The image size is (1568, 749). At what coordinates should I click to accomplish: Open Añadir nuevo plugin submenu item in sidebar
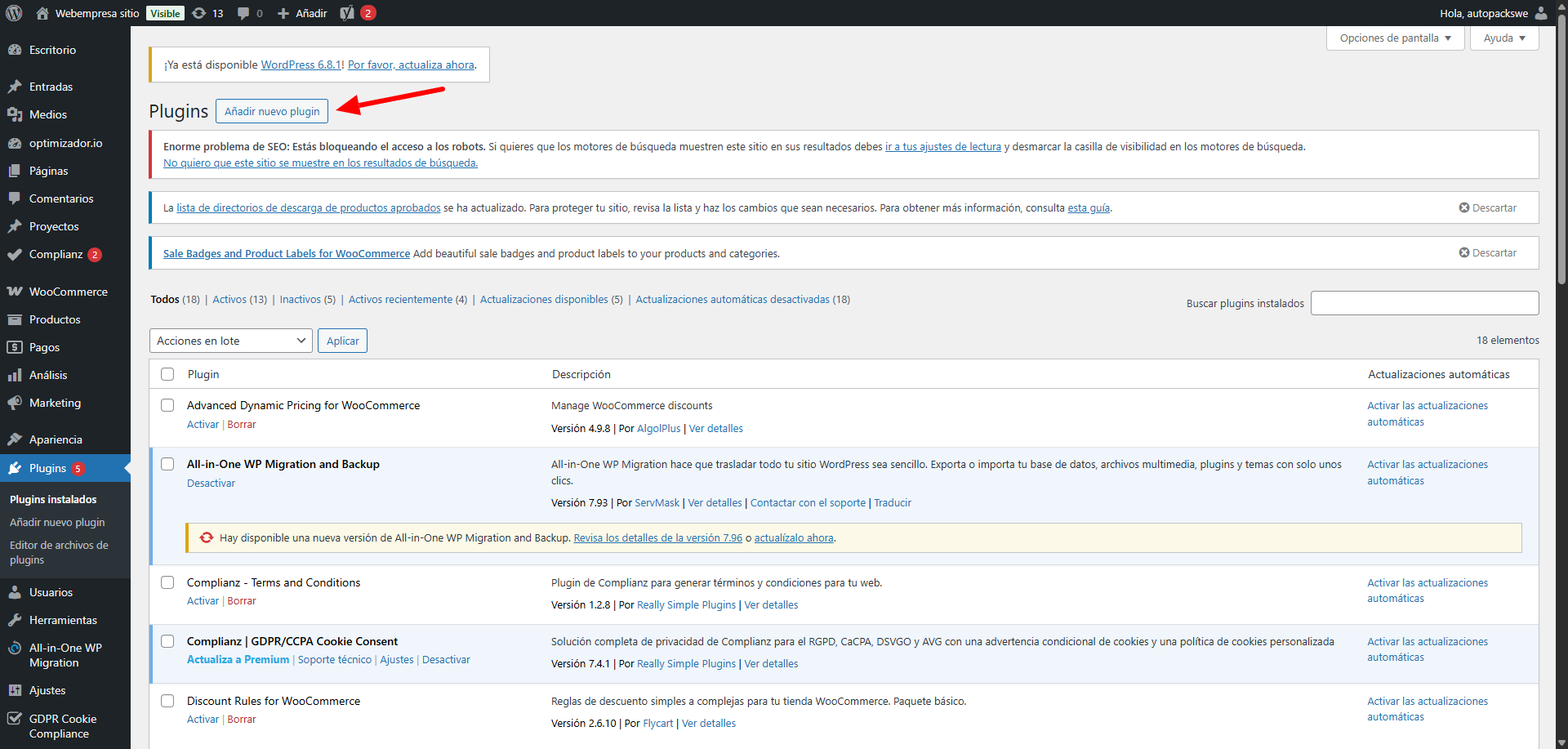click(57, 522)
